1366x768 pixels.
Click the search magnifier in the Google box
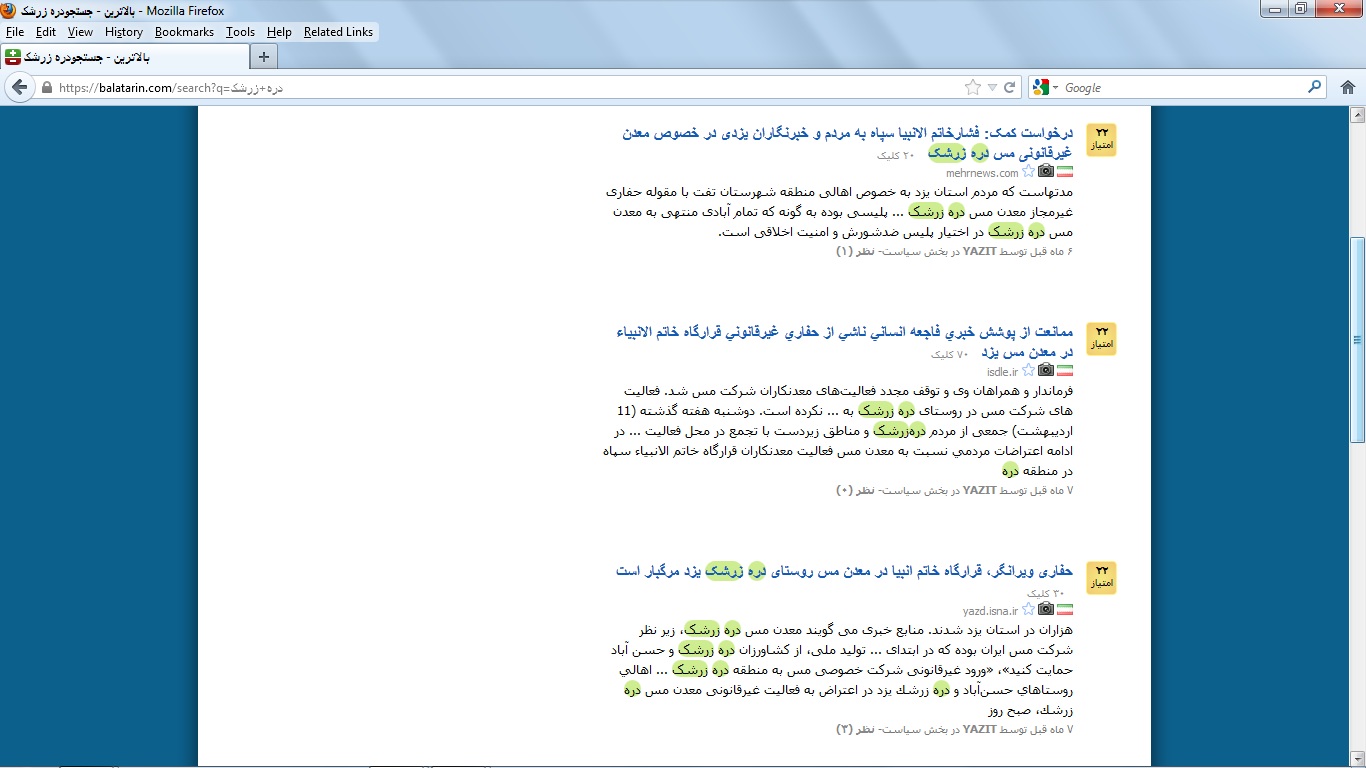coord(1315,87)
